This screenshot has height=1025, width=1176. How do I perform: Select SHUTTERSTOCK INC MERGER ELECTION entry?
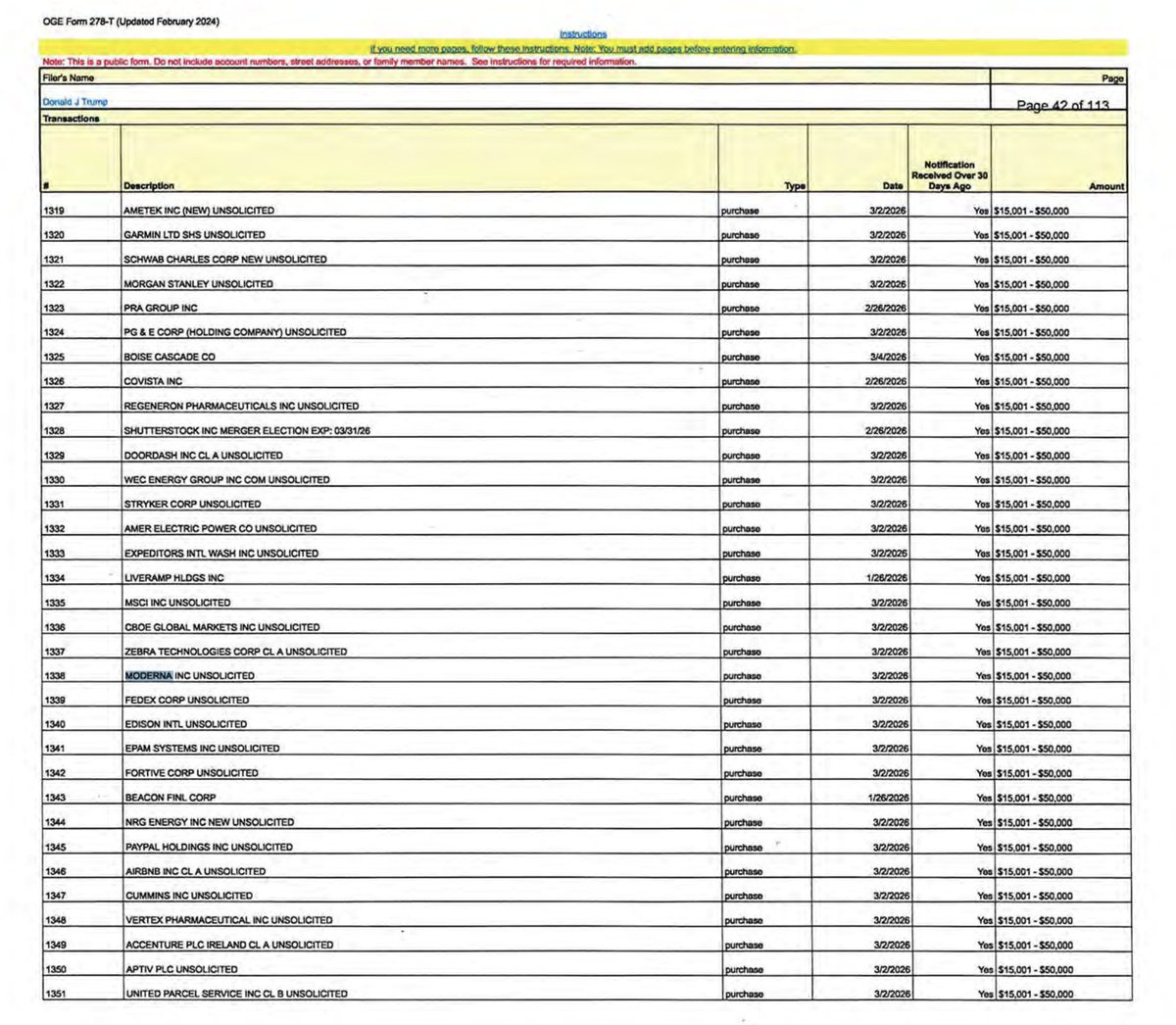(x=246, y=430)
